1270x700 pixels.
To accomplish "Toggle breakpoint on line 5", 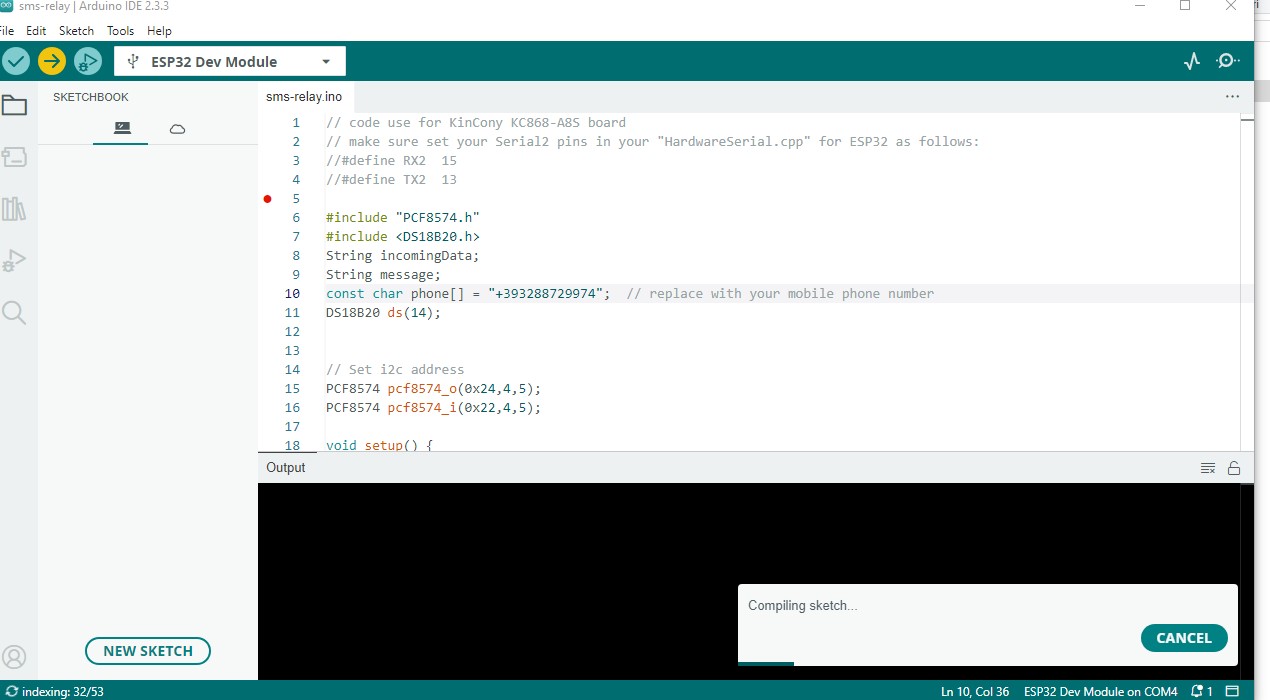I will pyautogui.click(x=267, y=199).
